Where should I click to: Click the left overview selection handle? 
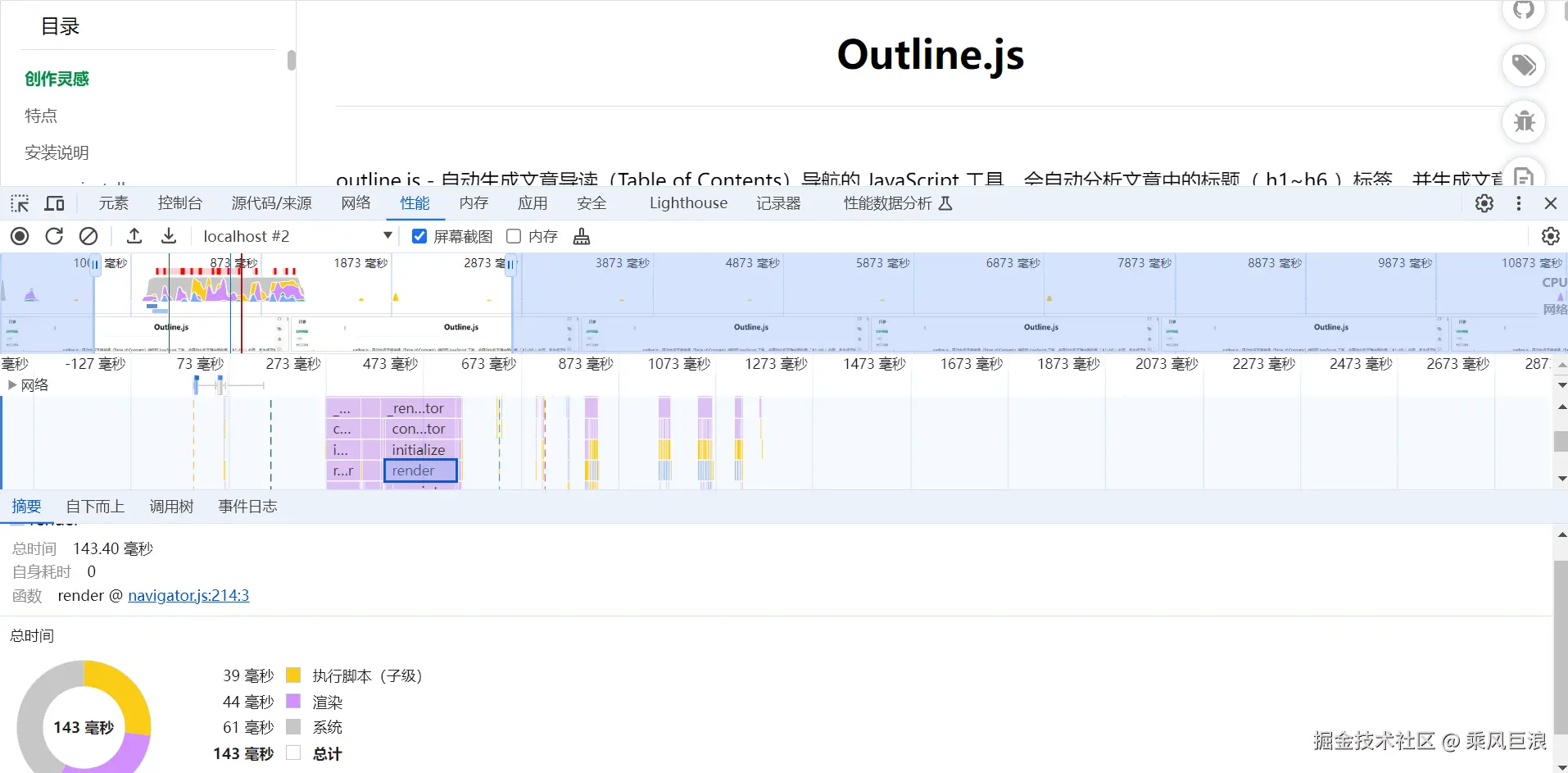click(x=95, y=264)
